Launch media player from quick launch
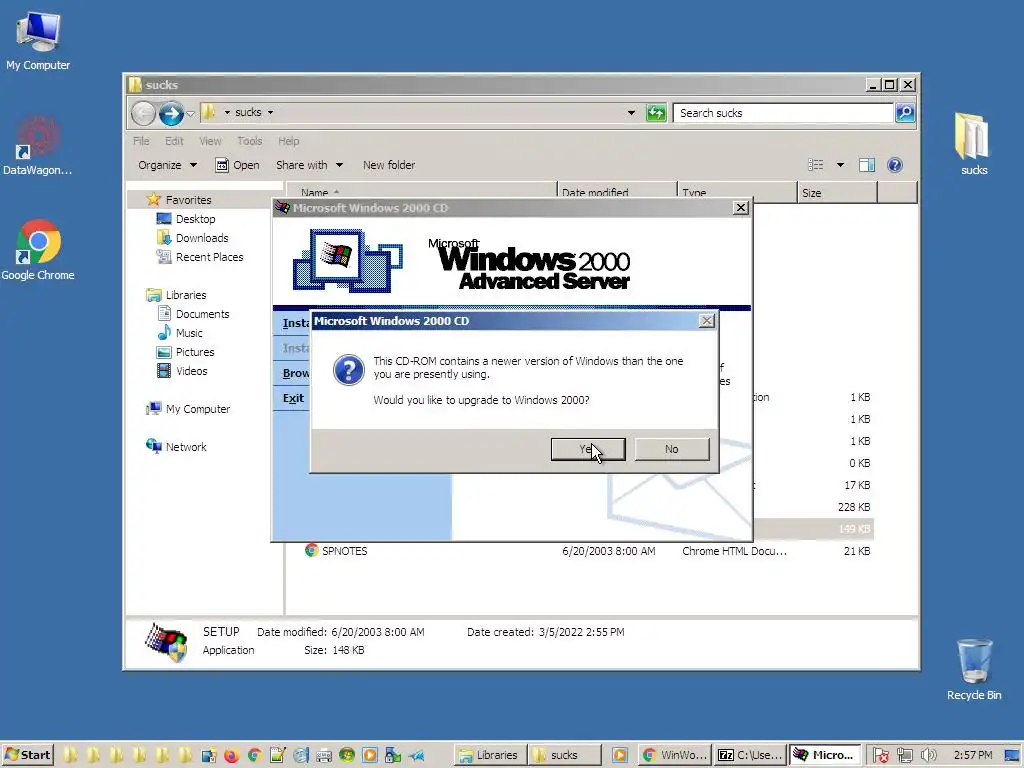 (x=370, y=756)
